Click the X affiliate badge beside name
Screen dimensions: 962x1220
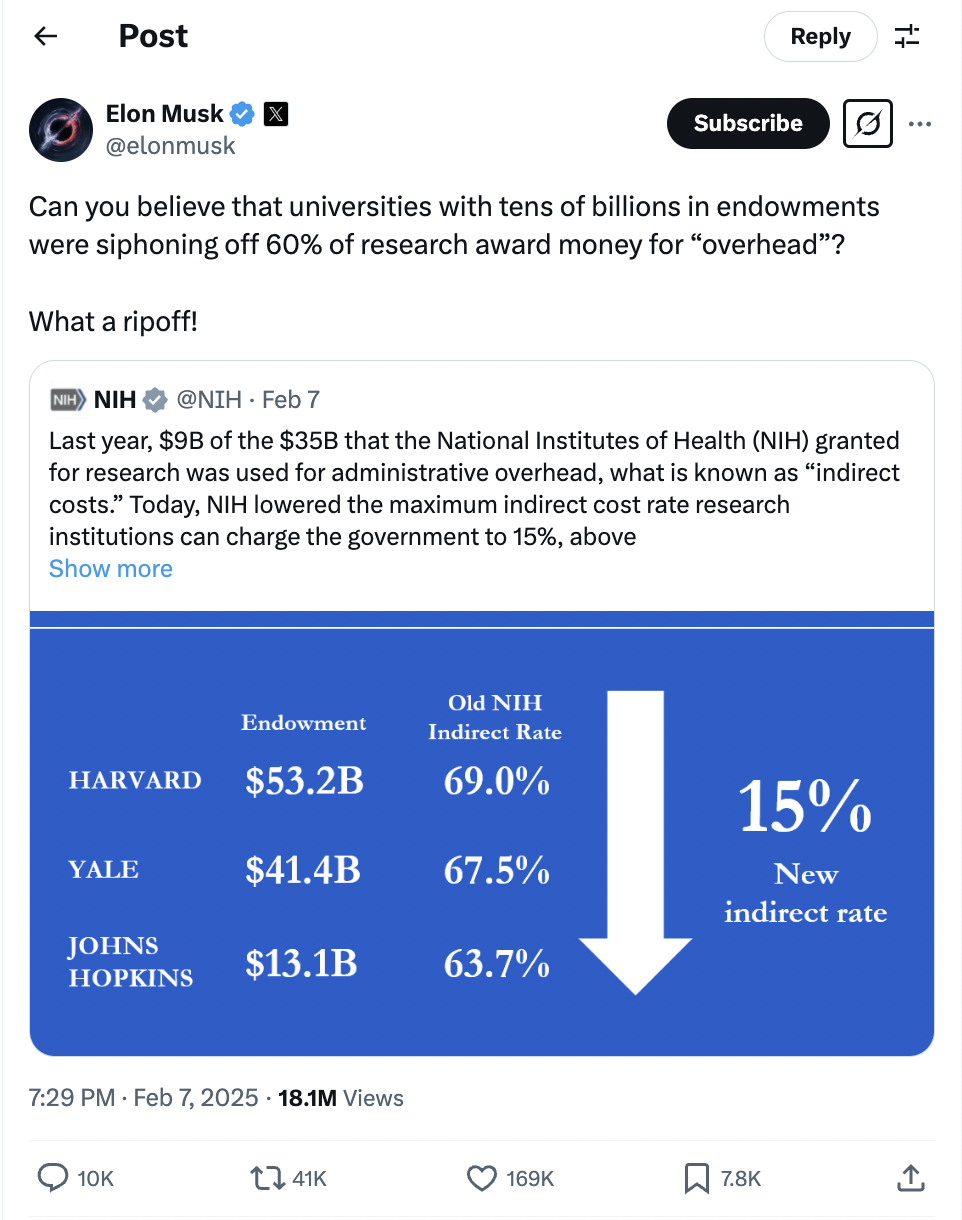[276, 114]
